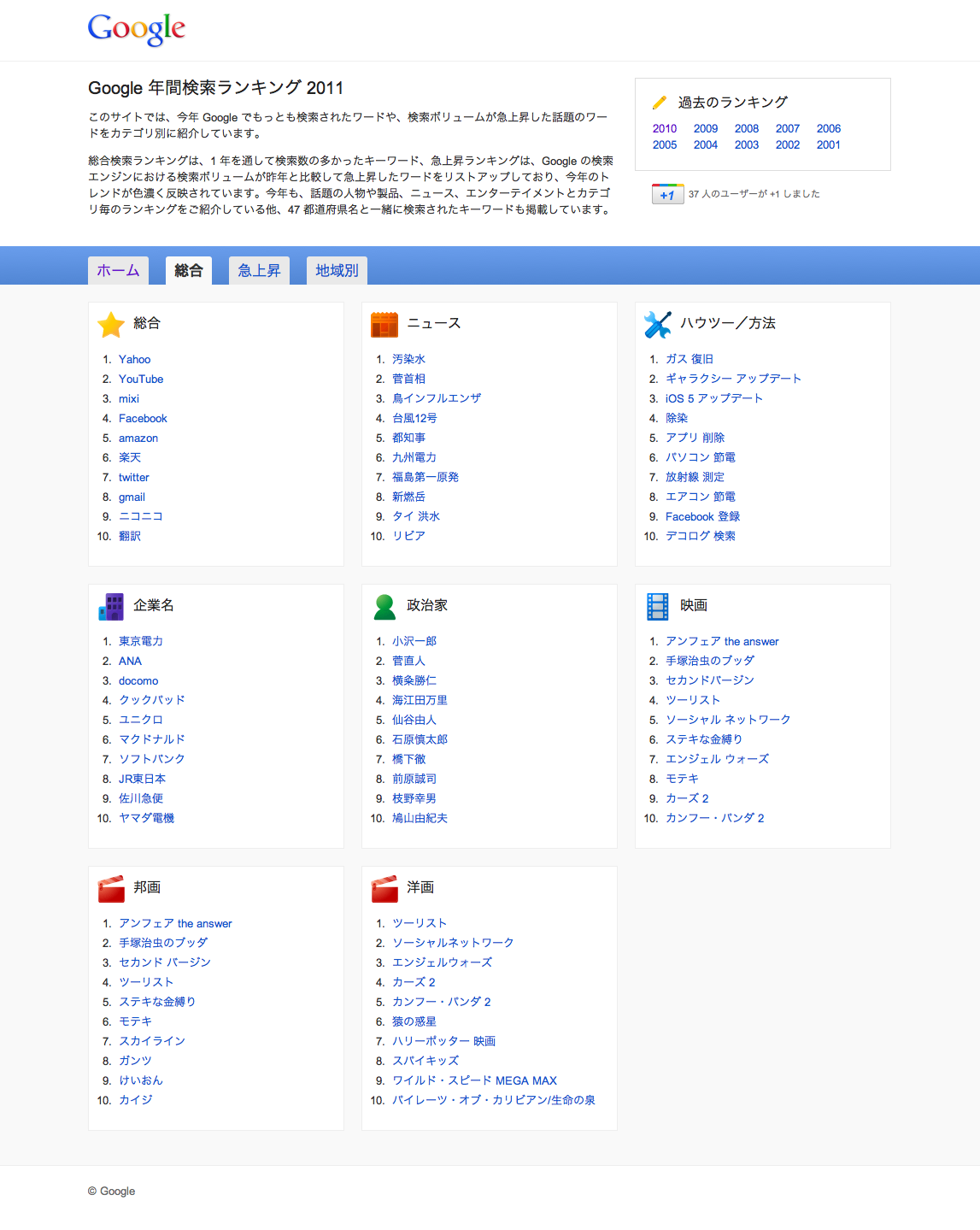Screen dimensions: 980x1230
Task: Click the gmail link
Action: (132, 497)
